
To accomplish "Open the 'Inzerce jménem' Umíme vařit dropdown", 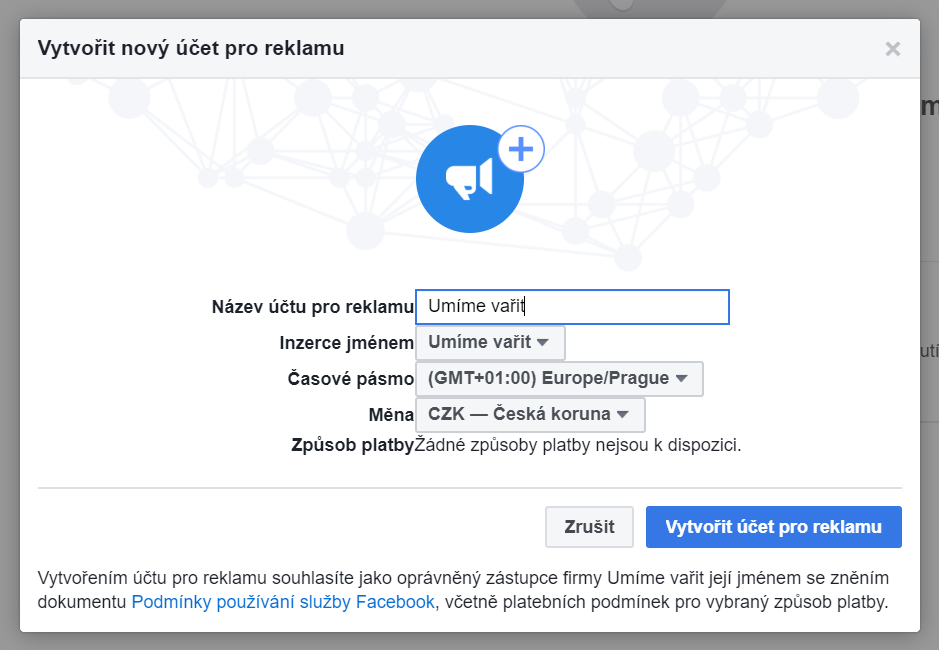I will pyautogui.click(x=490, y=343).
